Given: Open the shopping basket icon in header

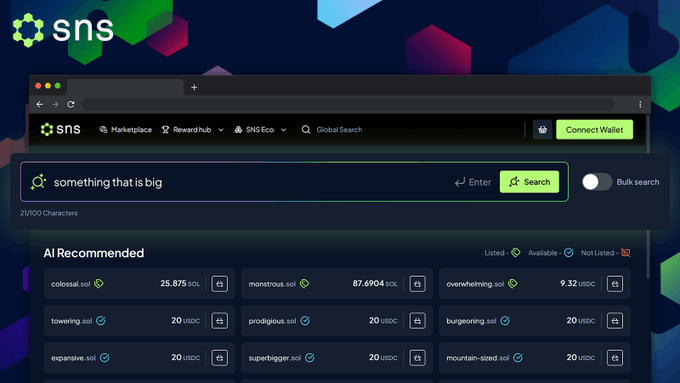Looking at the screenshot, I should [x=543, y=129].
